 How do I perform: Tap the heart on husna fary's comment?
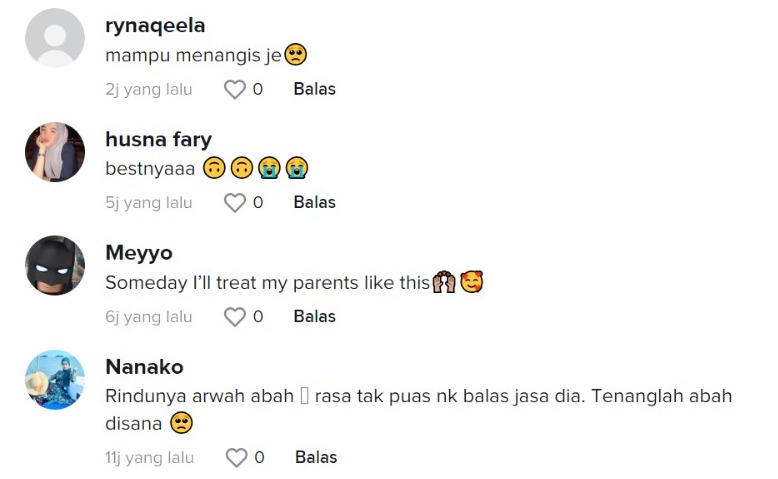(235, 203)
